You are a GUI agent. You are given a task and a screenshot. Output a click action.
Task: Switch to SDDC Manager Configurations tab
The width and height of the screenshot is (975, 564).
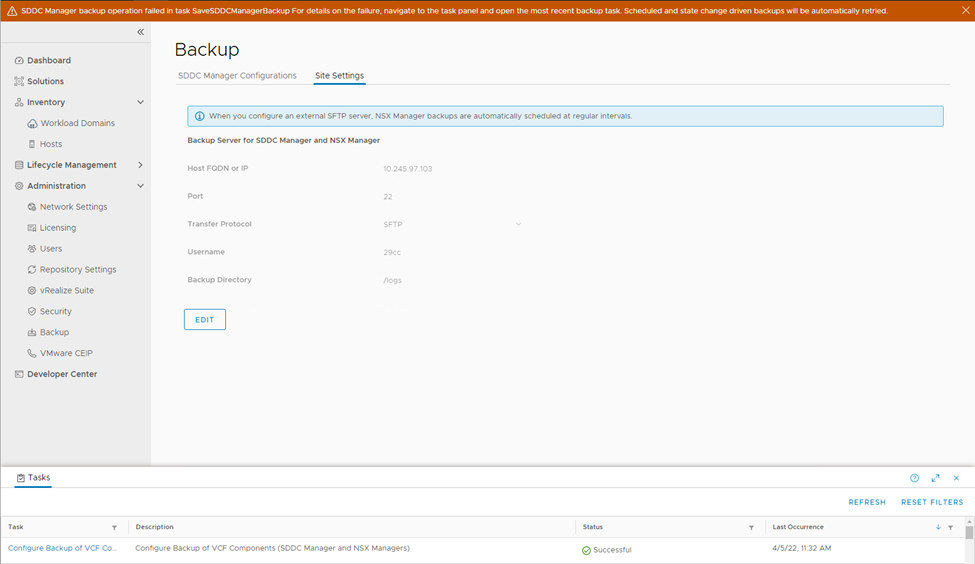click(237, 76)
